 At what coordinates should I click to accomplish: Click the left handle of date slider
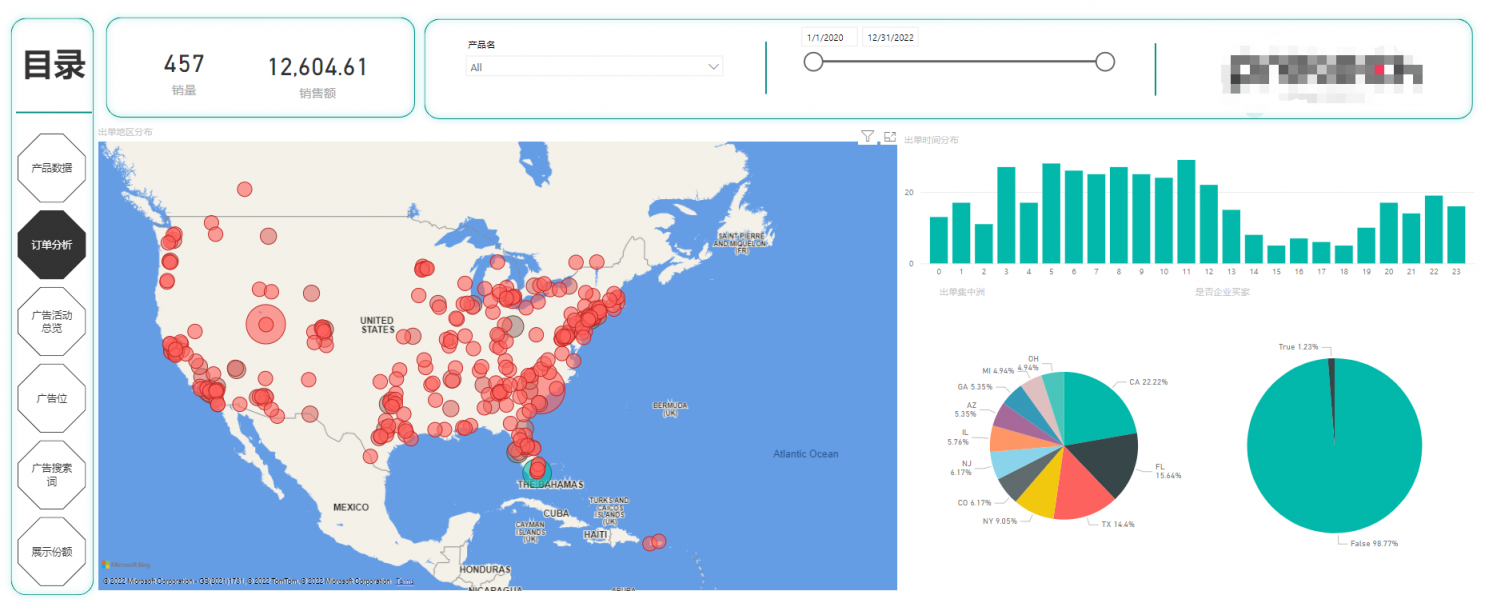[814, 62]
